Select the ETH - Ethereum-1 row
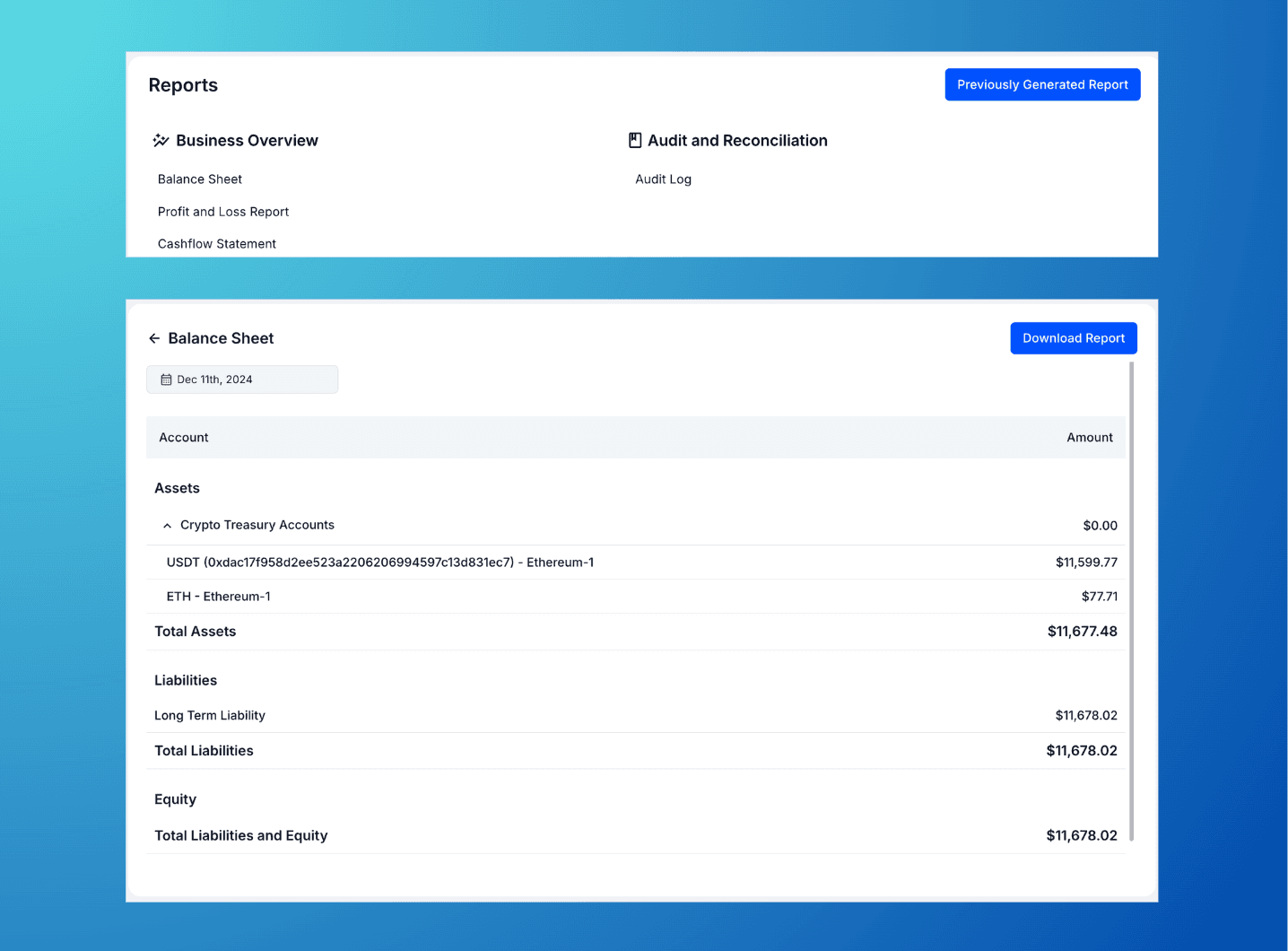The height and width of the screenshot is (951, 1288). [218, 597]
